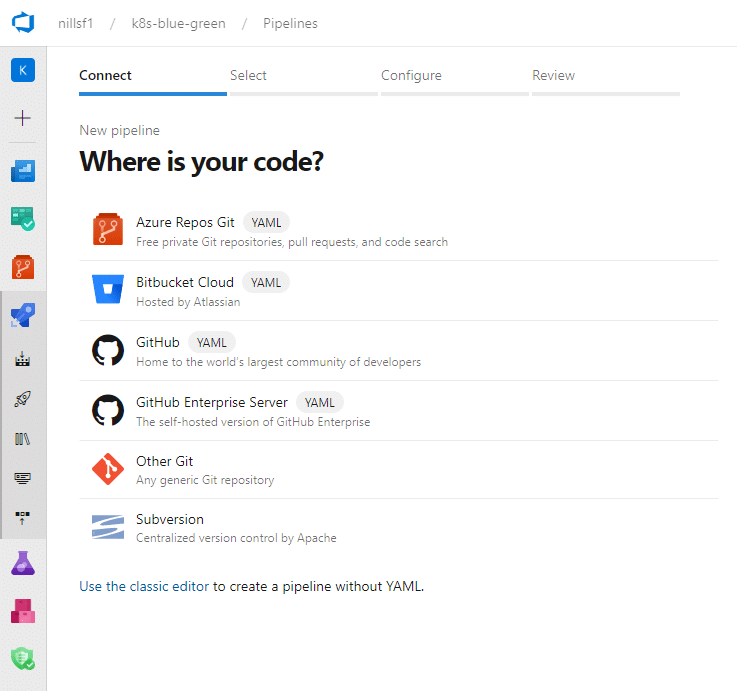Switch to the Configure step tab
The height and width of the screenshot is (691, 737).
tap(455, 80)
